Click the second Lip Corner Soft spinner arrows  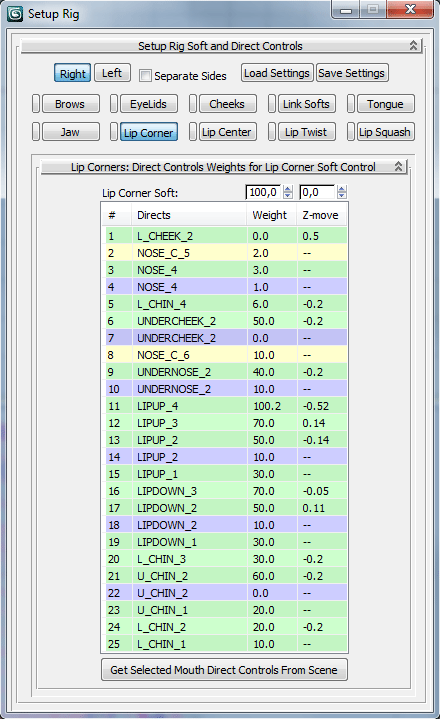[x=341, y=192]
